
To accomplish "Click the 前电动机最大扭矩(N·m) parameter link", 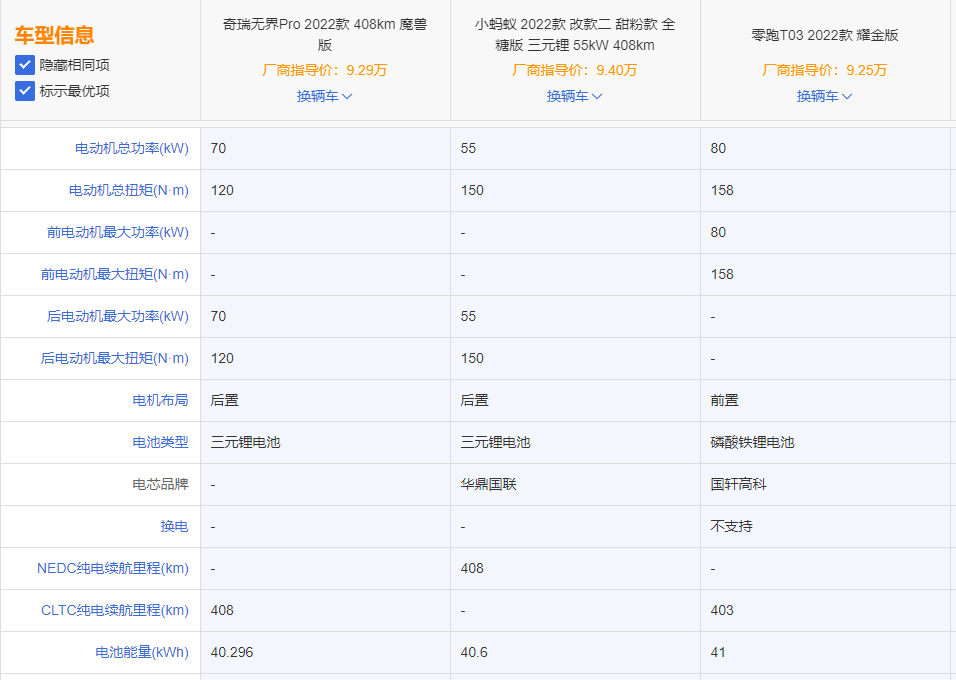I will (x=115, y=274).
